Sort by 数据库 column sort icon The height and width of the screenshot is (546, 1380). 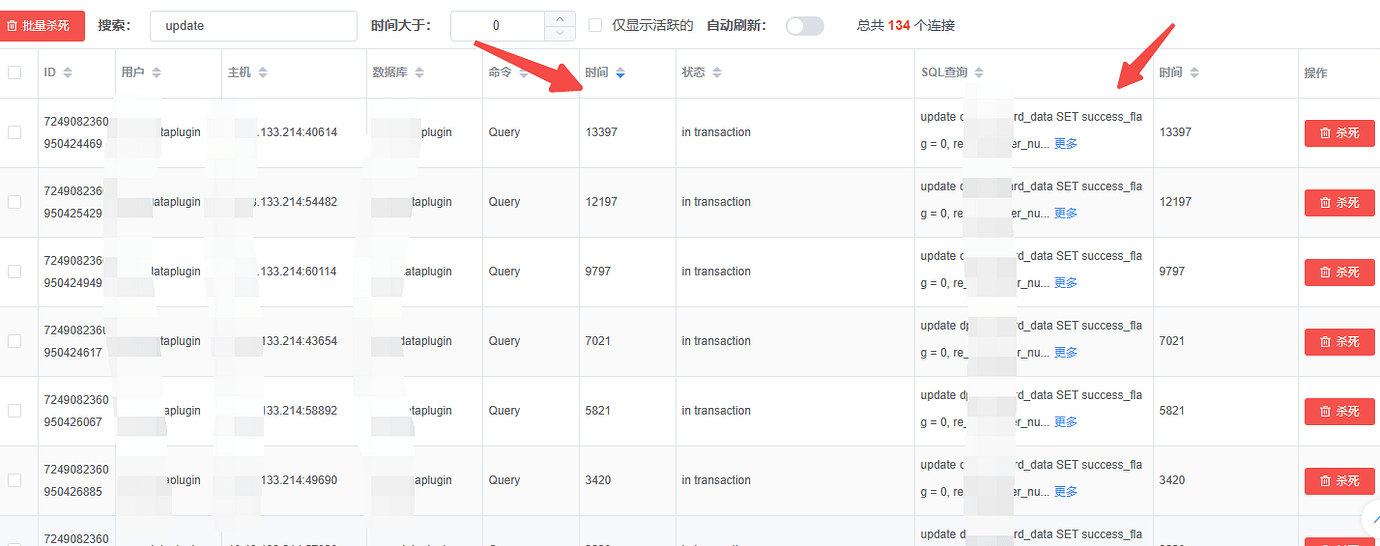coord(419,73)
